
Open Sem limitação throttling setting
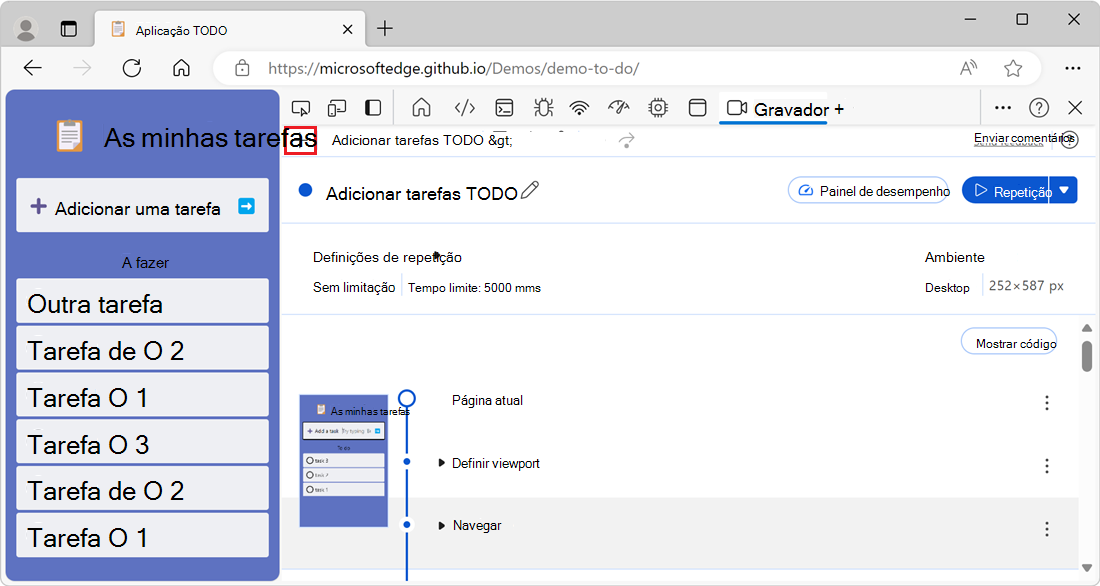click(354, 288)
